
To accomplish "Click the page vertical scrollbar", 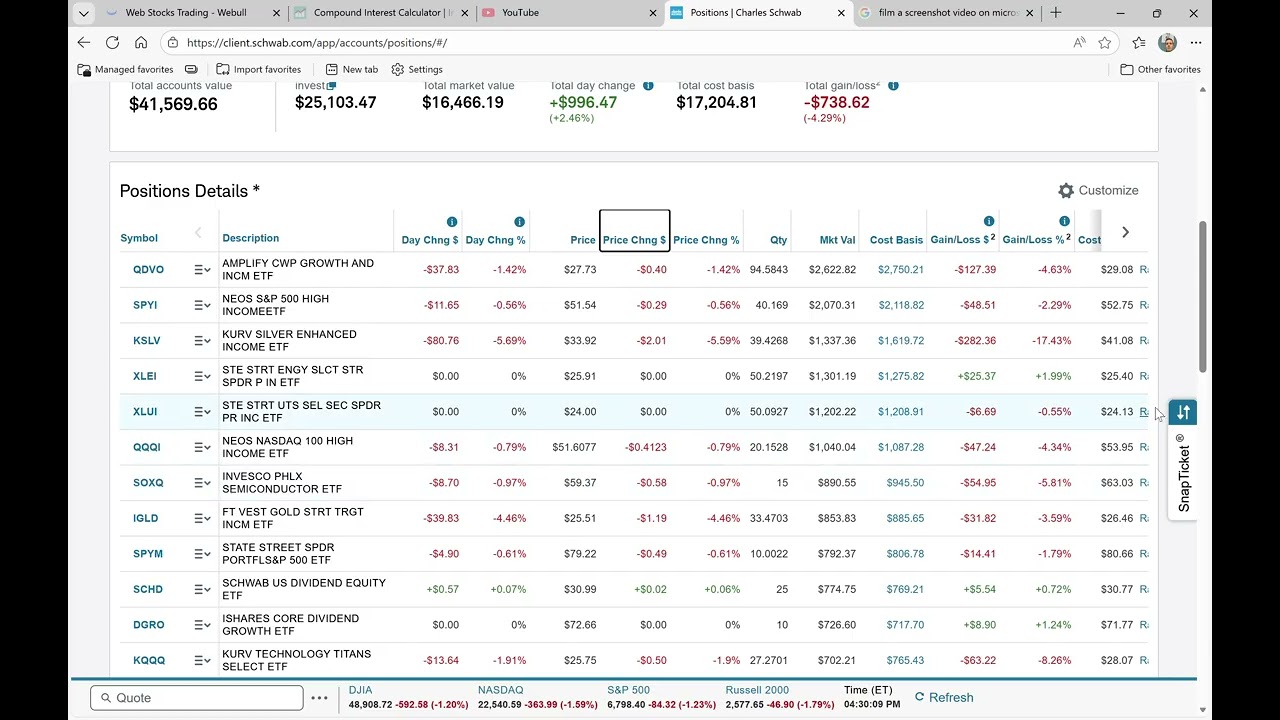I will 1203,296.
